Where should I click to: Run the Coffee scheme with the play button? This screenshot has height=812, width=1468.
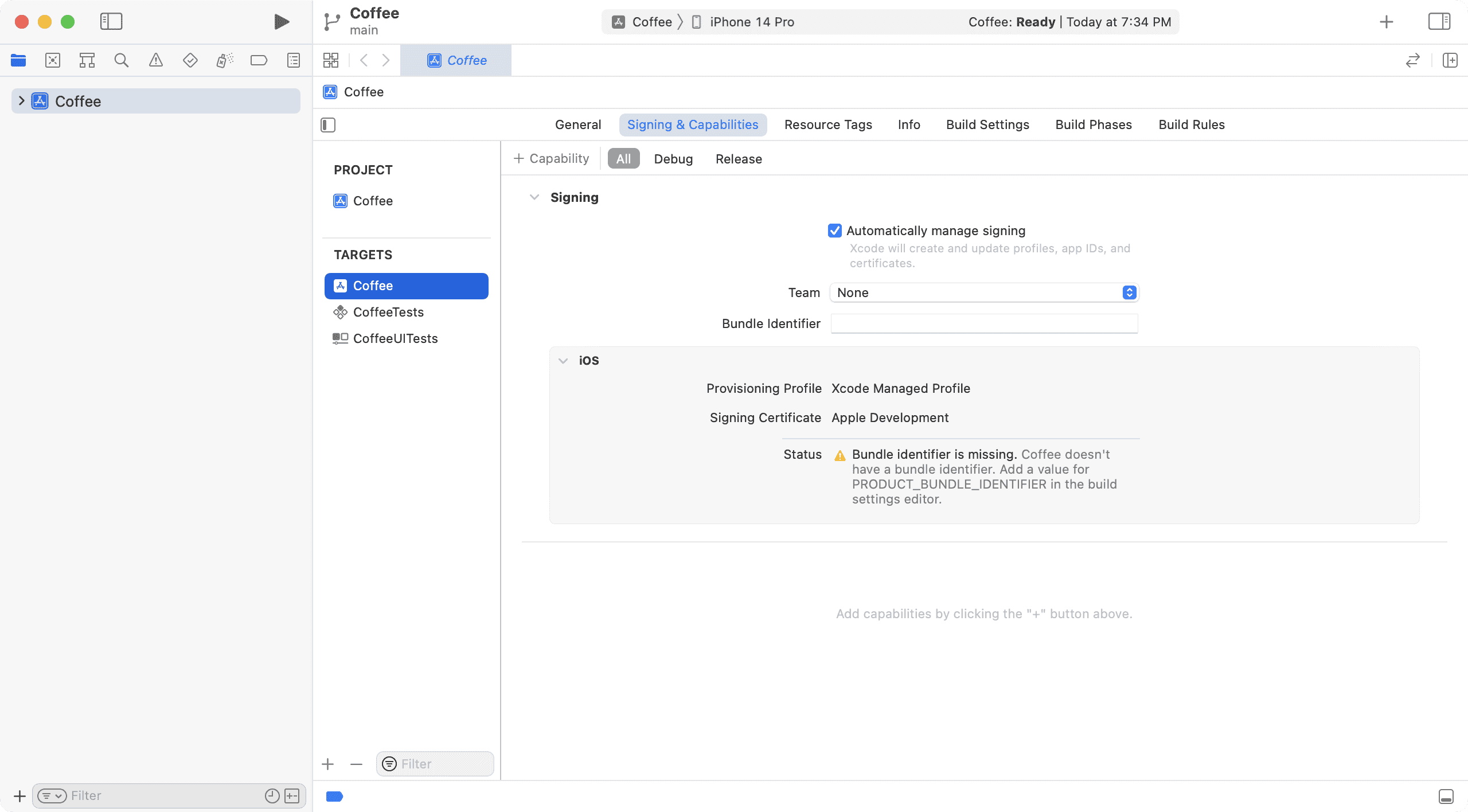280,21
